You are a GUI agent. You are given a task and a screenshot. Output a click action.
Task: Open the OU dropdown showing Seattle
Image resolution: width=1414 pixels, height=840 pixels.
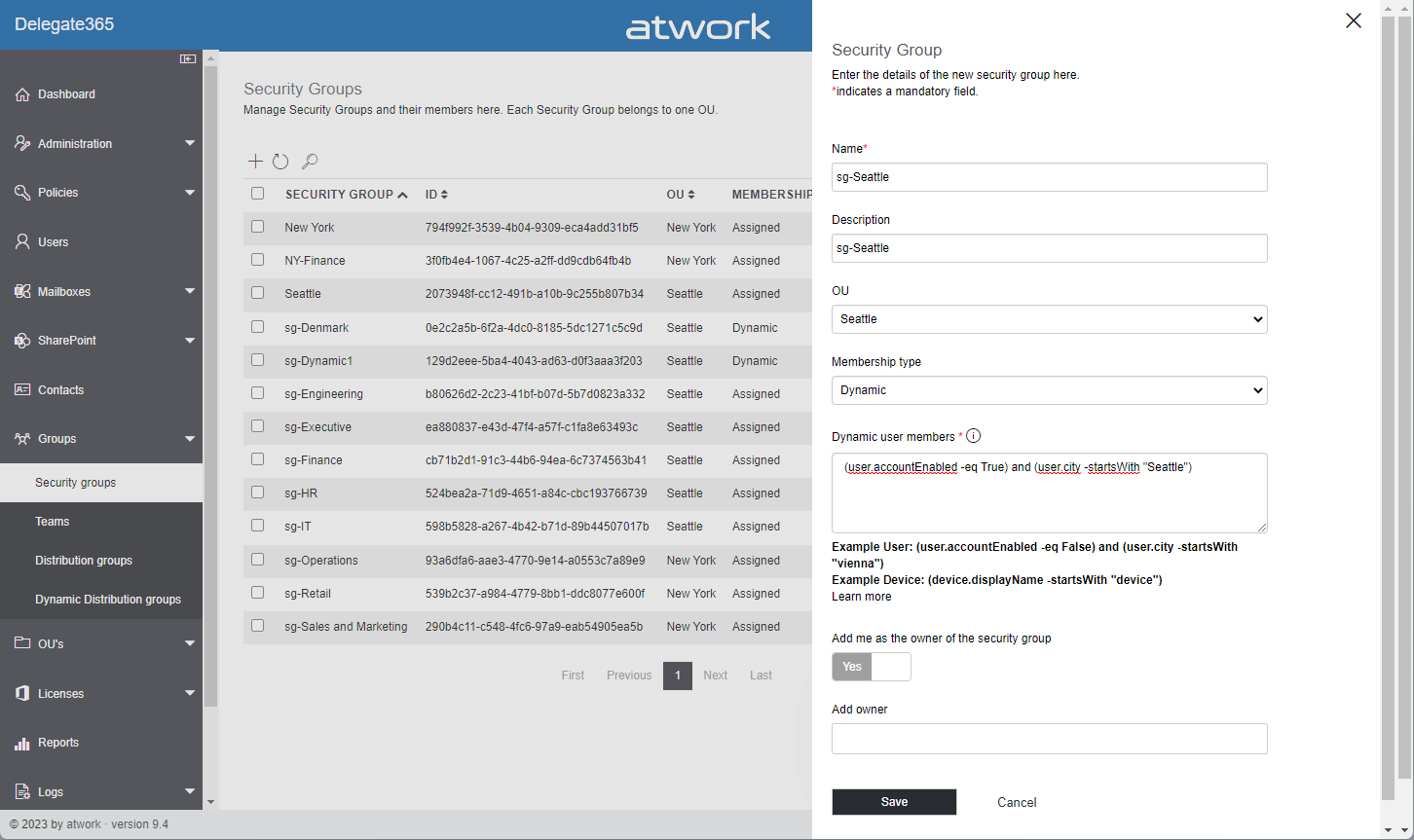pos(1050,319)
